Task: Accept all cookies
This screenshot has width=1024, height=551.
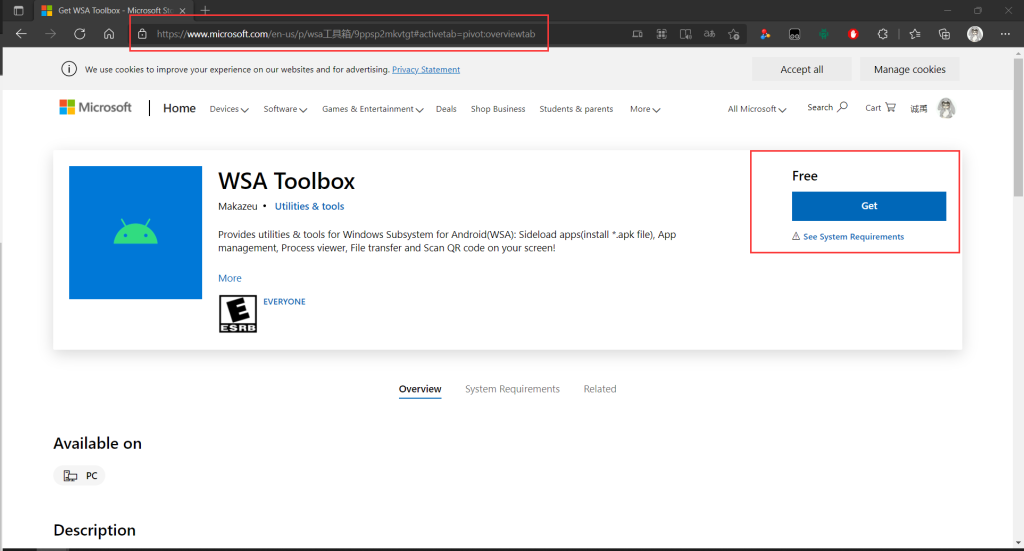Action: 802,70
